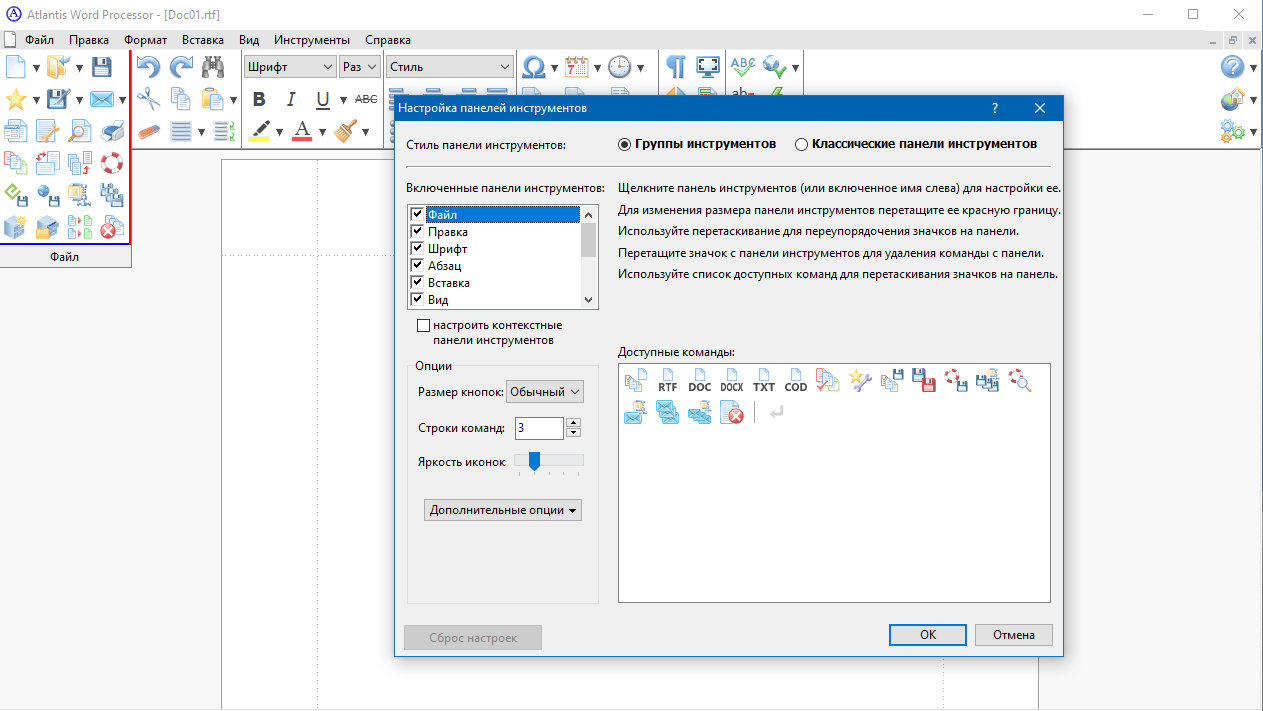Click the Яркость иконок slider
This screenshot has width=1263, height=711.
coord(548,461)
